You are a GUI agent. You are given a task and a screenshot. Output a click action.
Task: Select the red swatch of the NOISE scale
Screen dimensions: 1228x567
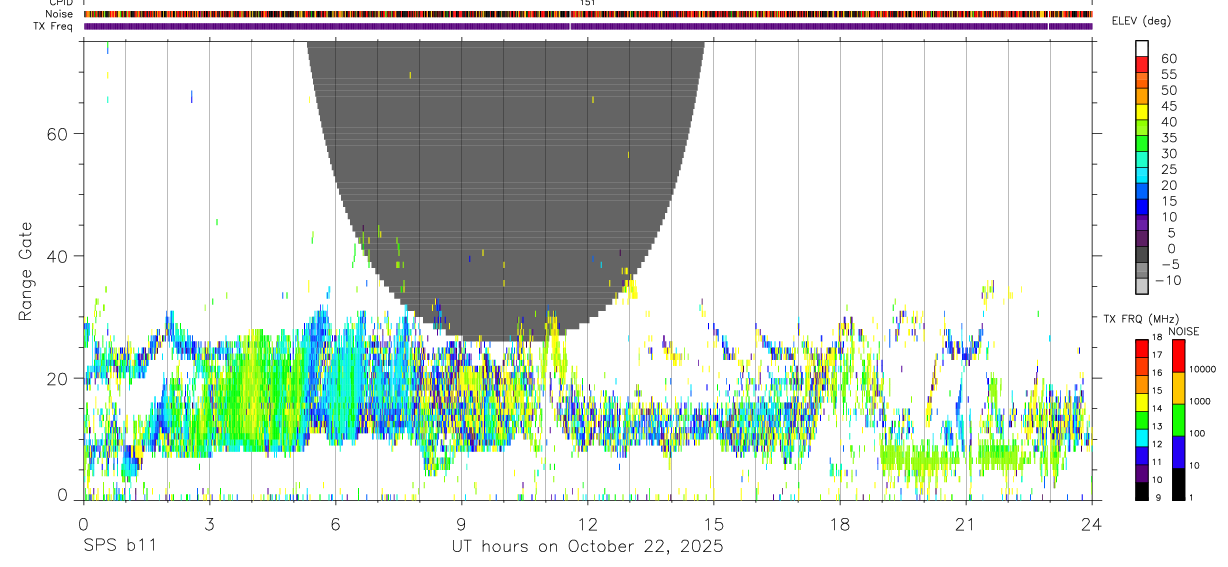pyautogui.click(x=1178, y=356)
